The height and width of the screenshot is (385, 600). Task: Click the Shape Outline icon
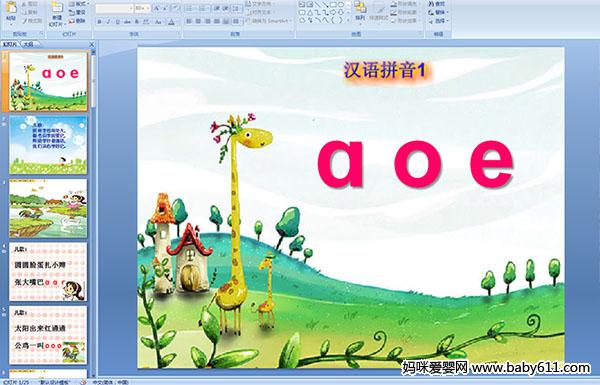click(x=394, y=12)
